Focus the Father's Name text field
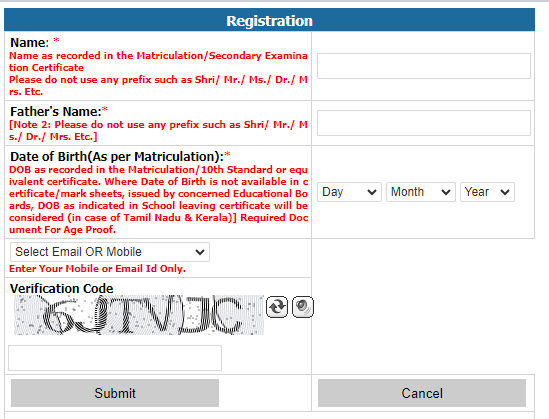 click(424, 123)
